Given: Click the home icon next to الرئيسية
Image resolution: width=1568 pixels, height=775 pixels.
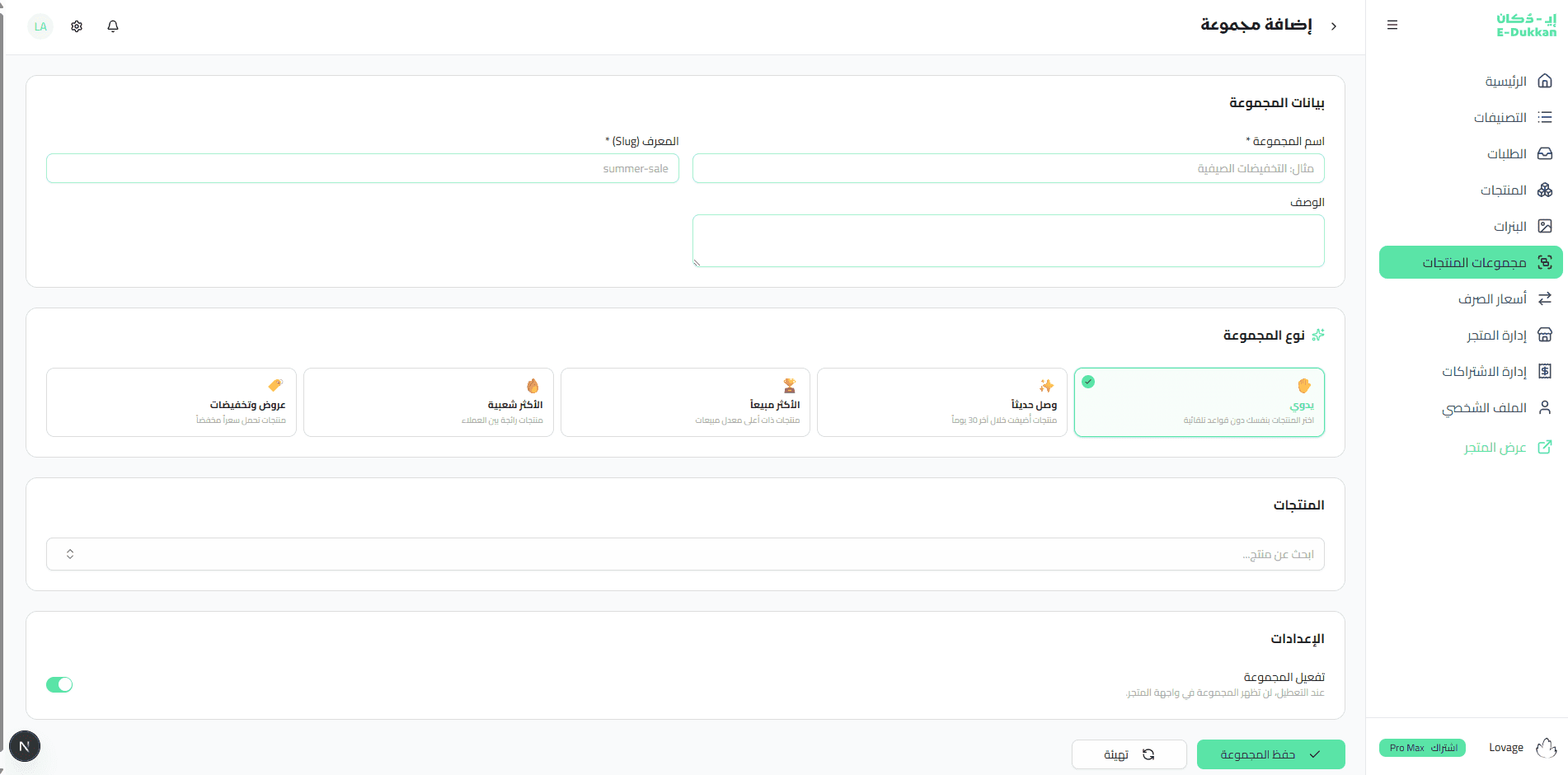Looking at the screenshot, I should click(1545, 81).
